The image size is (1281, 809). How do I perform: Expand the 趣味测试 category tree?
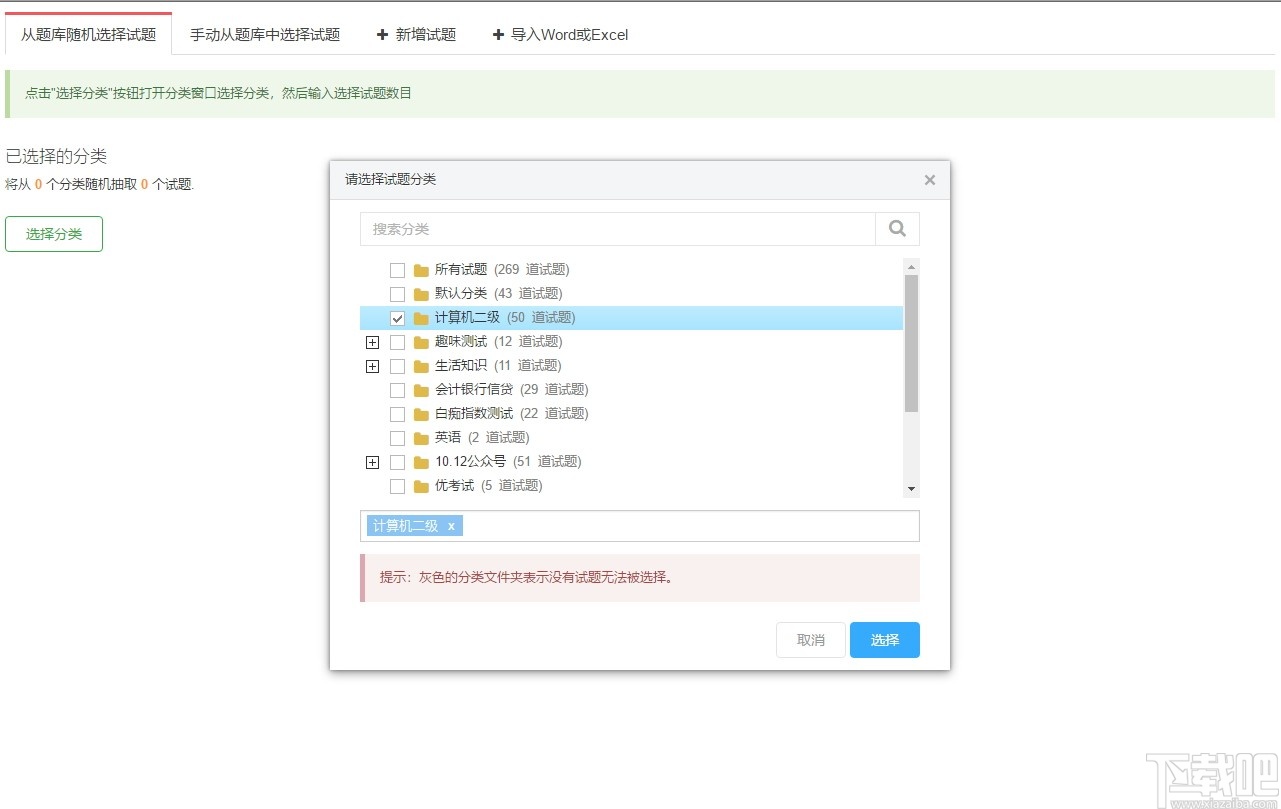[x=373, y=341]
